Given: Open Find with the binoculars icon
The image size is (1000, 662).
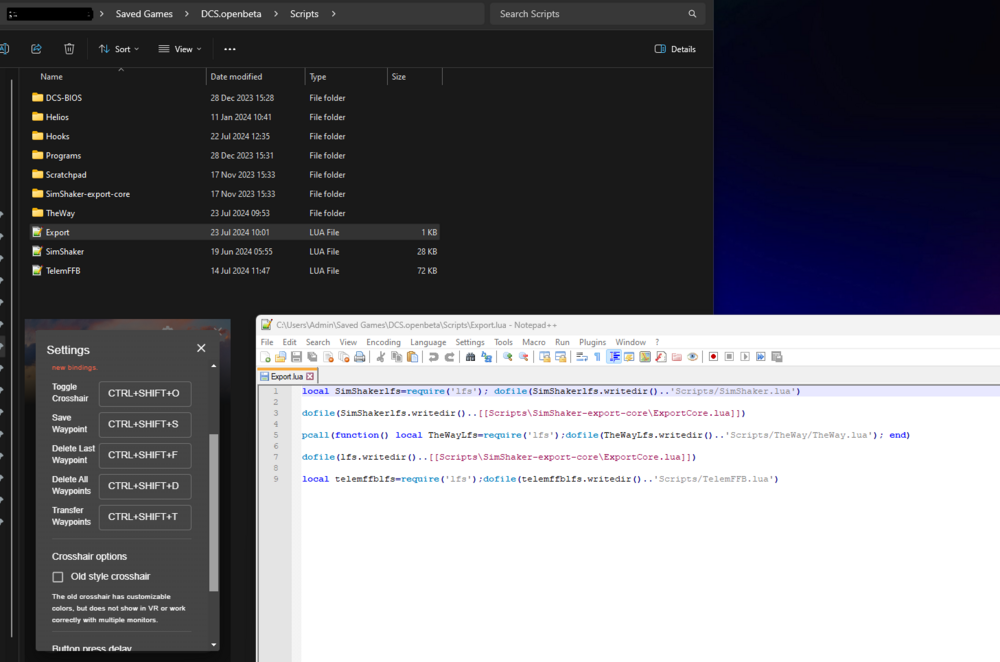Looking at the screenshot, I should 471,357.
